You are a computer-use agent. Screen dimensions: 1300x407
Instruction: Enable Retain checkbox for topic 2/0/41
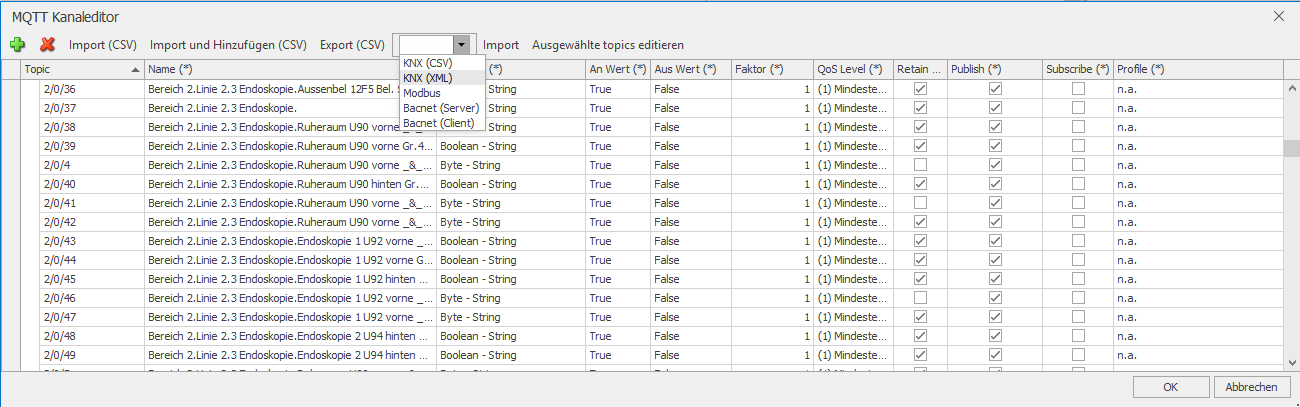(920, 203)
